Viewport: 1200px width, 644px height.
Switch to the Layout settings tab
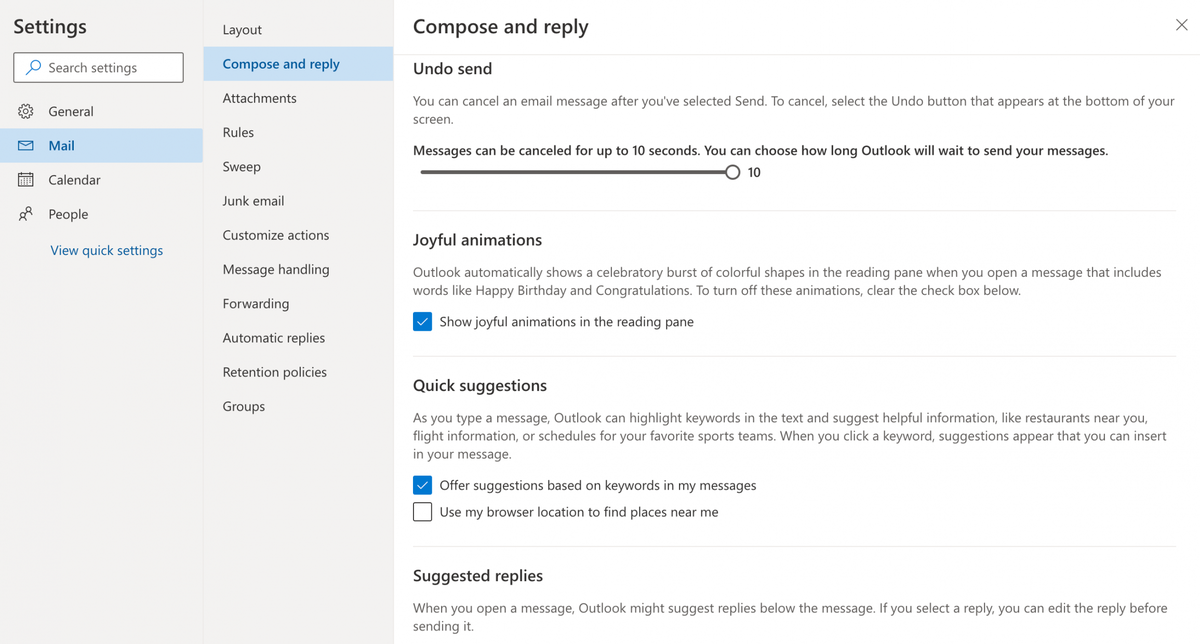click(241, 29)
